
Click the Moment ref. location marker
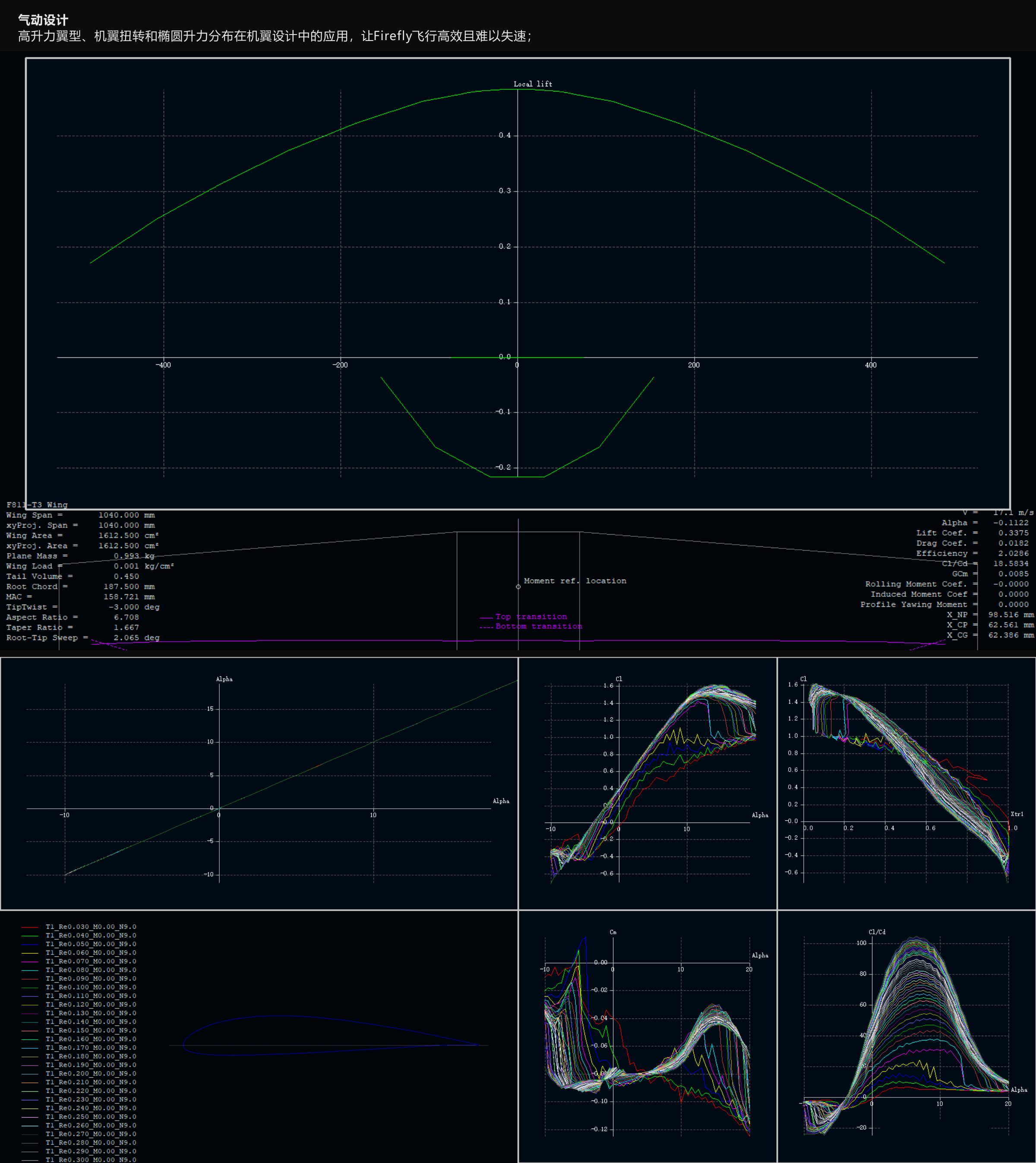click(518, 586)
